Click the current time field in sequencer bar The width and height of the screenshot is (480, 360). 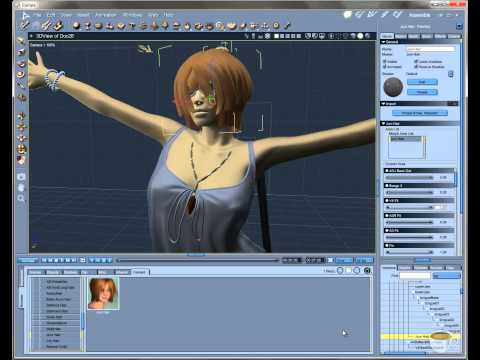pyautogui.click(x=292, y=260)
